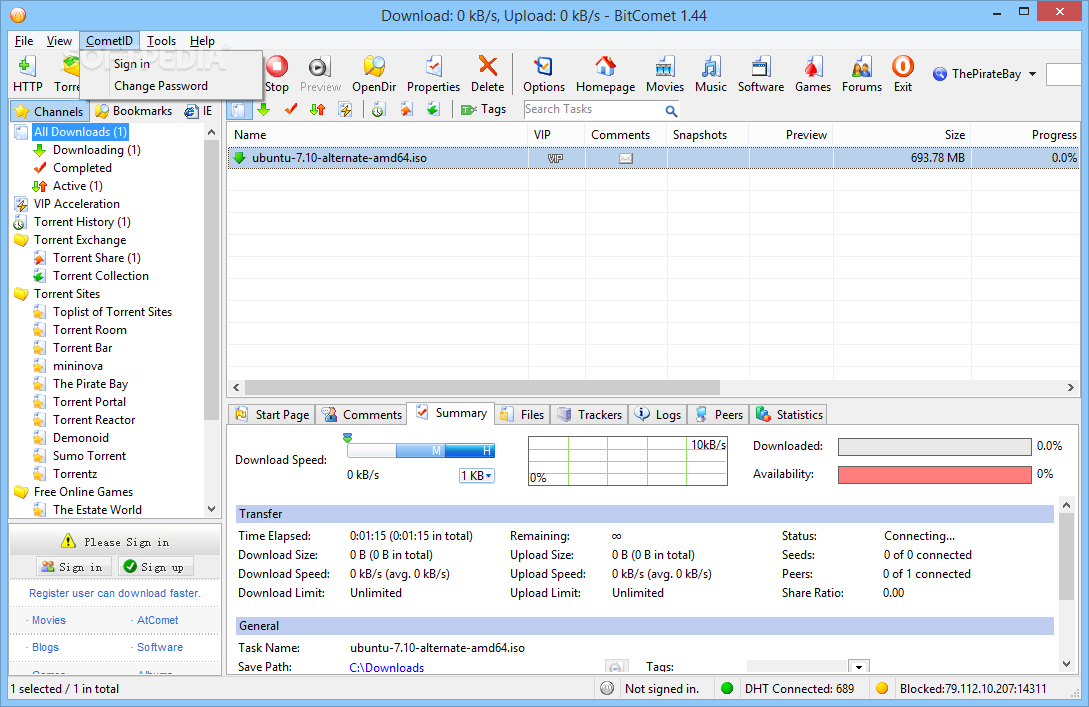This screenshot has width=1089, height=707.
Task: Click the Search Tasks input field
Action: tap(594, 110)
